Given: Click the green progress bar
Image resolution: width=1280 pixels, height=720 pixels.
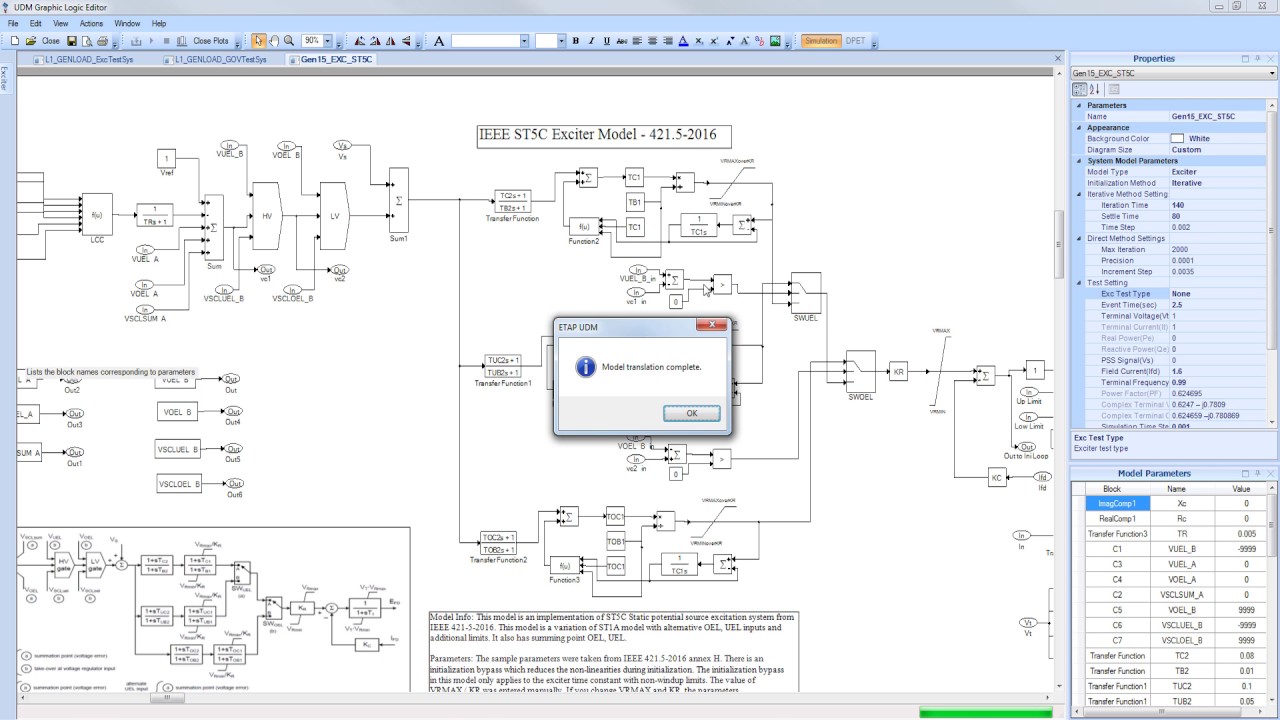Looking at the screenshot, I should [x=985, y=713].
